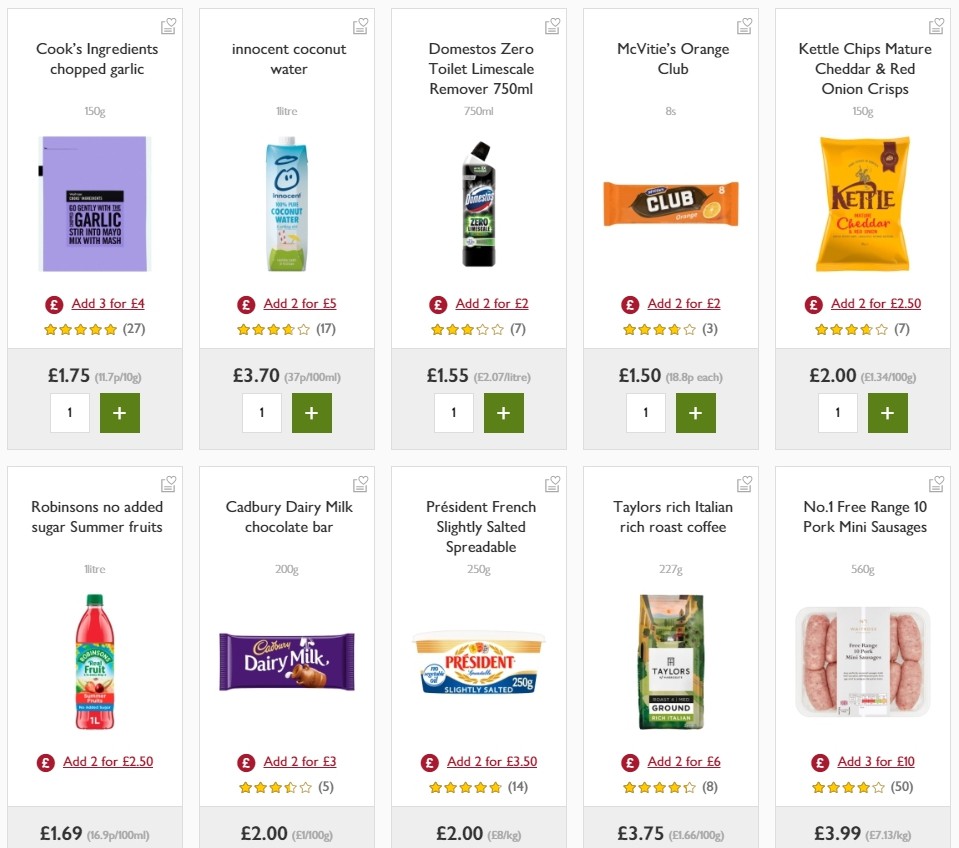
Task: Click the save-to-list icon on Cook's Ingredients chopped garlic
Action: click(169, 24)
